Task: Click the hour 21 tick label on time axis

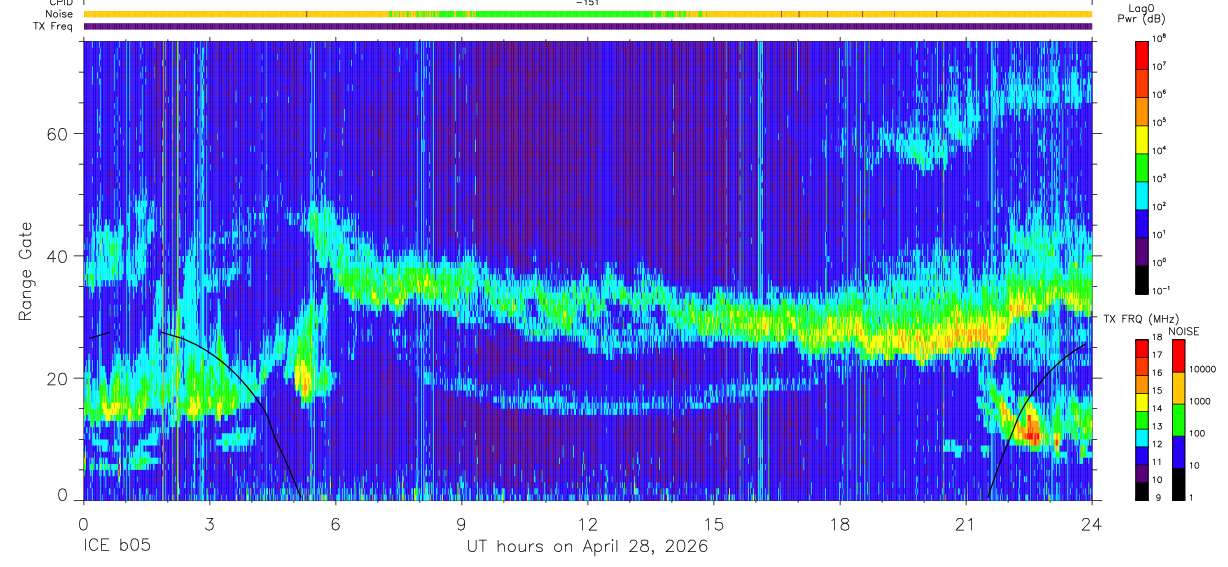Action: 965,524
